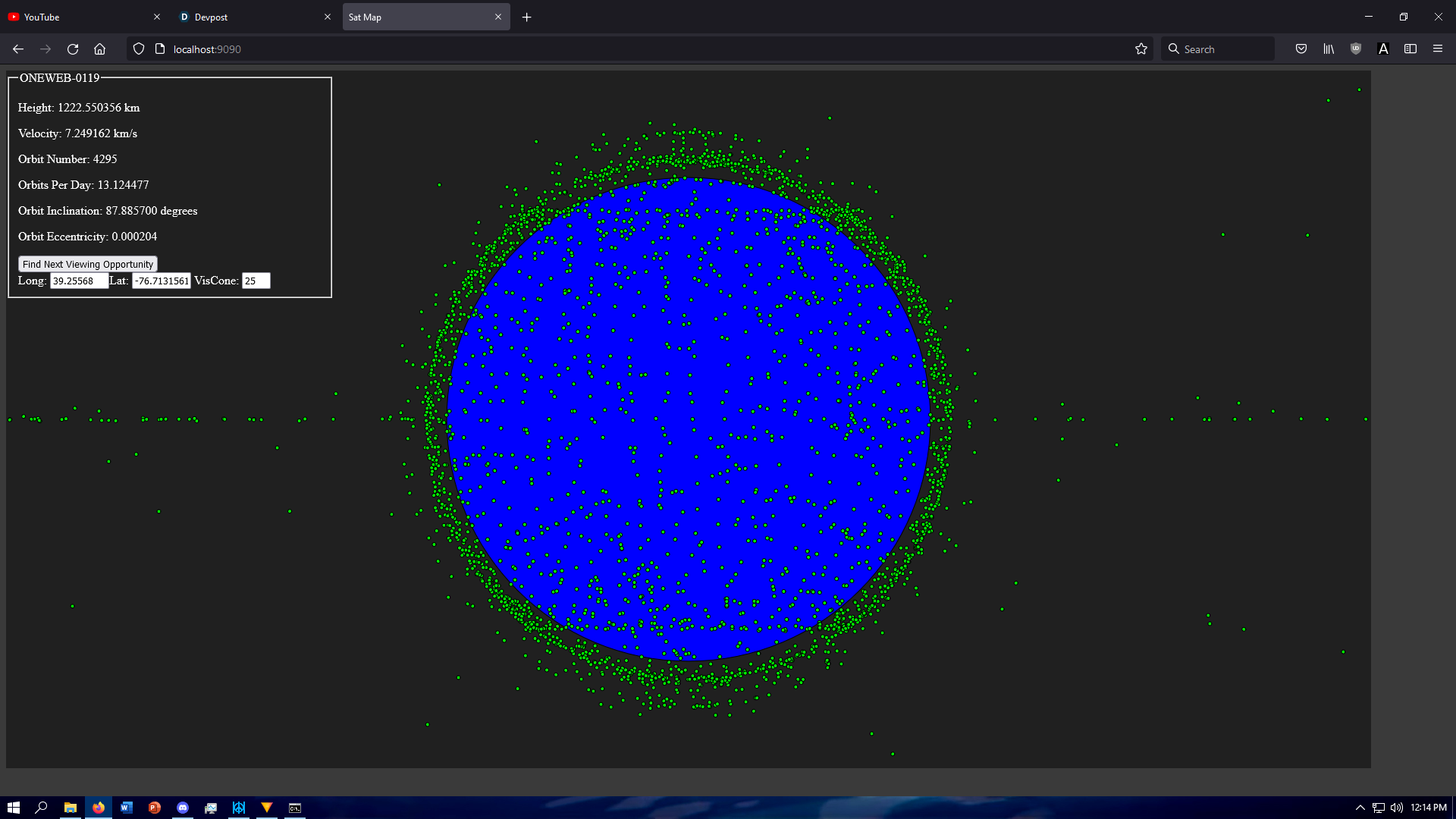Show hidden system tray icons
Screen dimensions: 1456x819
click(1360, 808)
